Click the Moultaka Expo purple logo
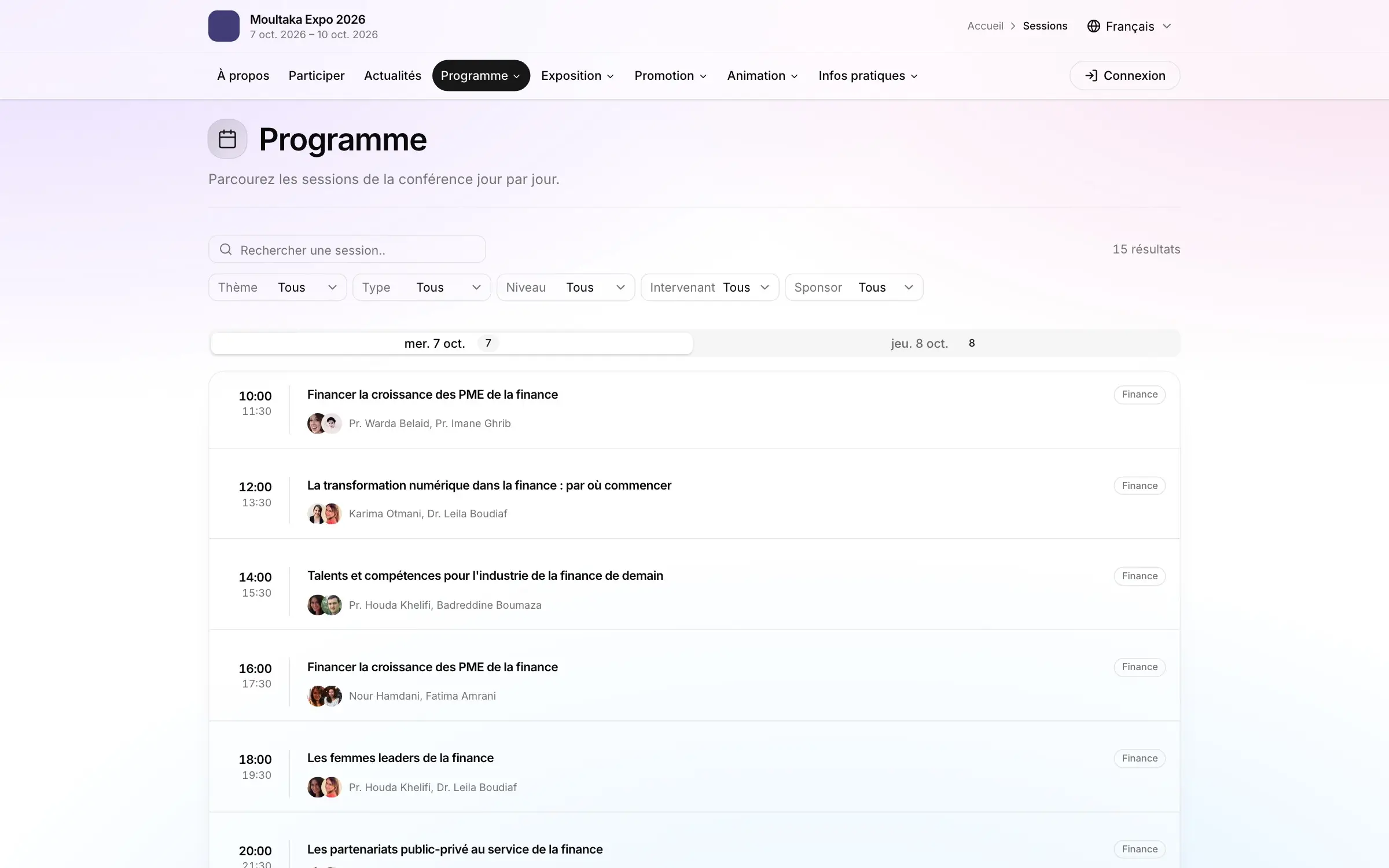1389x868 pixels. [x=224, y=26]
